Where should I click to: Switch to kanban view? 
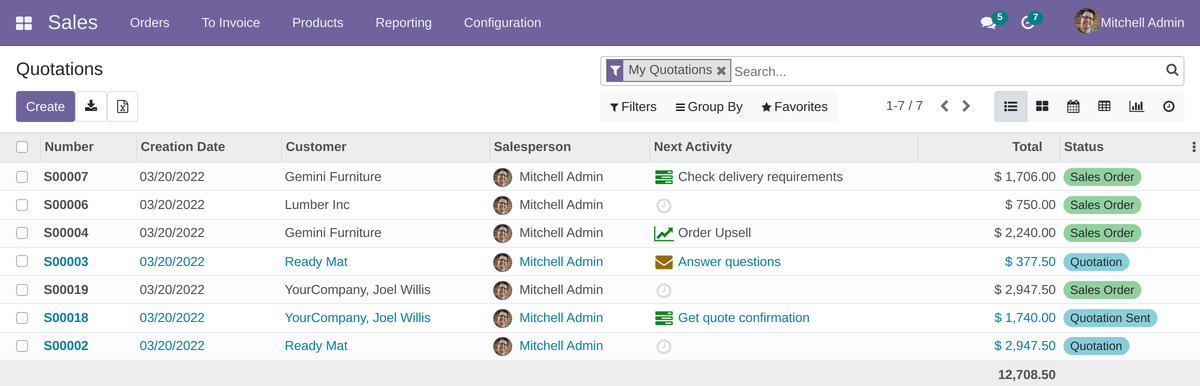coord(1042,106)
